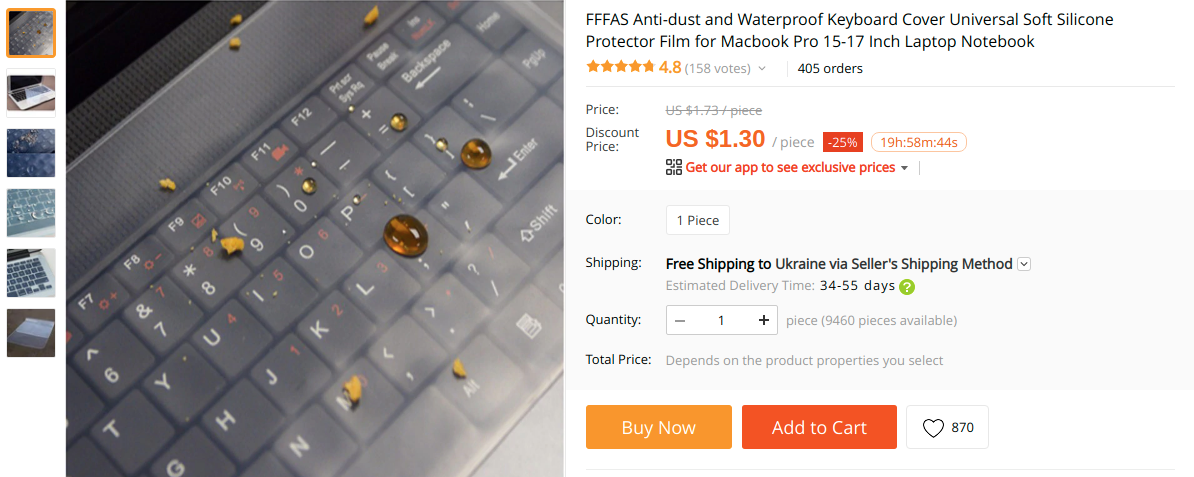Expand the exclusive app prices dropdown
This screenshot has height=477, width=1194.
tap(904, 168)
